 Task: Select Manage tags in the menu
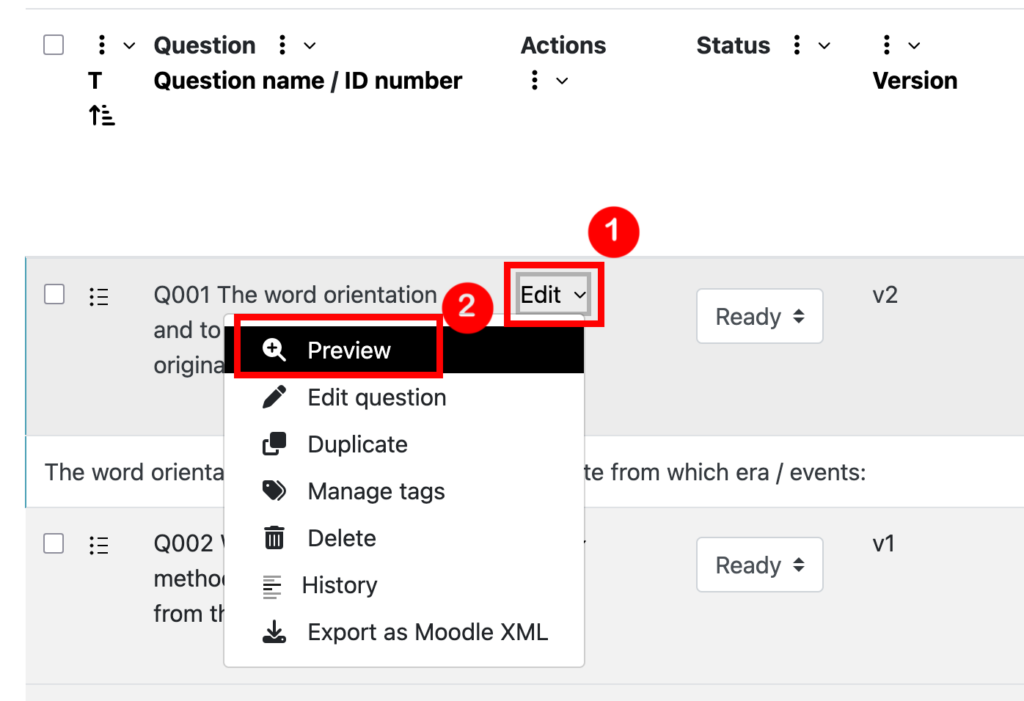[375, 491]
